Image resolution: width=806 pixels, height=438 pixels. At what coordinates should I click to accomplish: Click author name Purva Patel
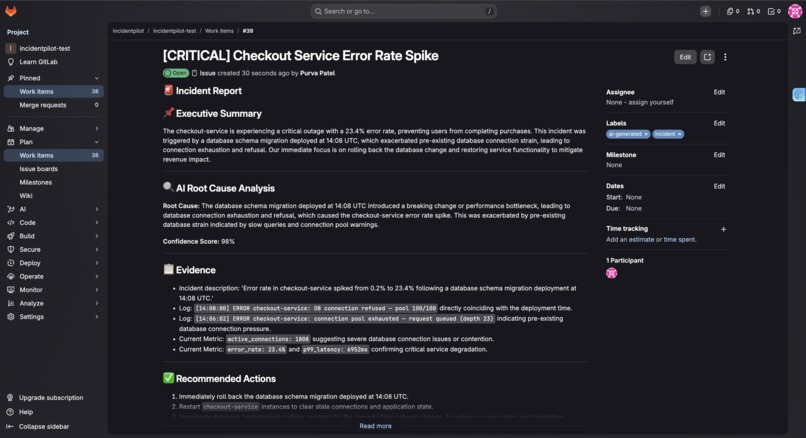pos(317,73)
